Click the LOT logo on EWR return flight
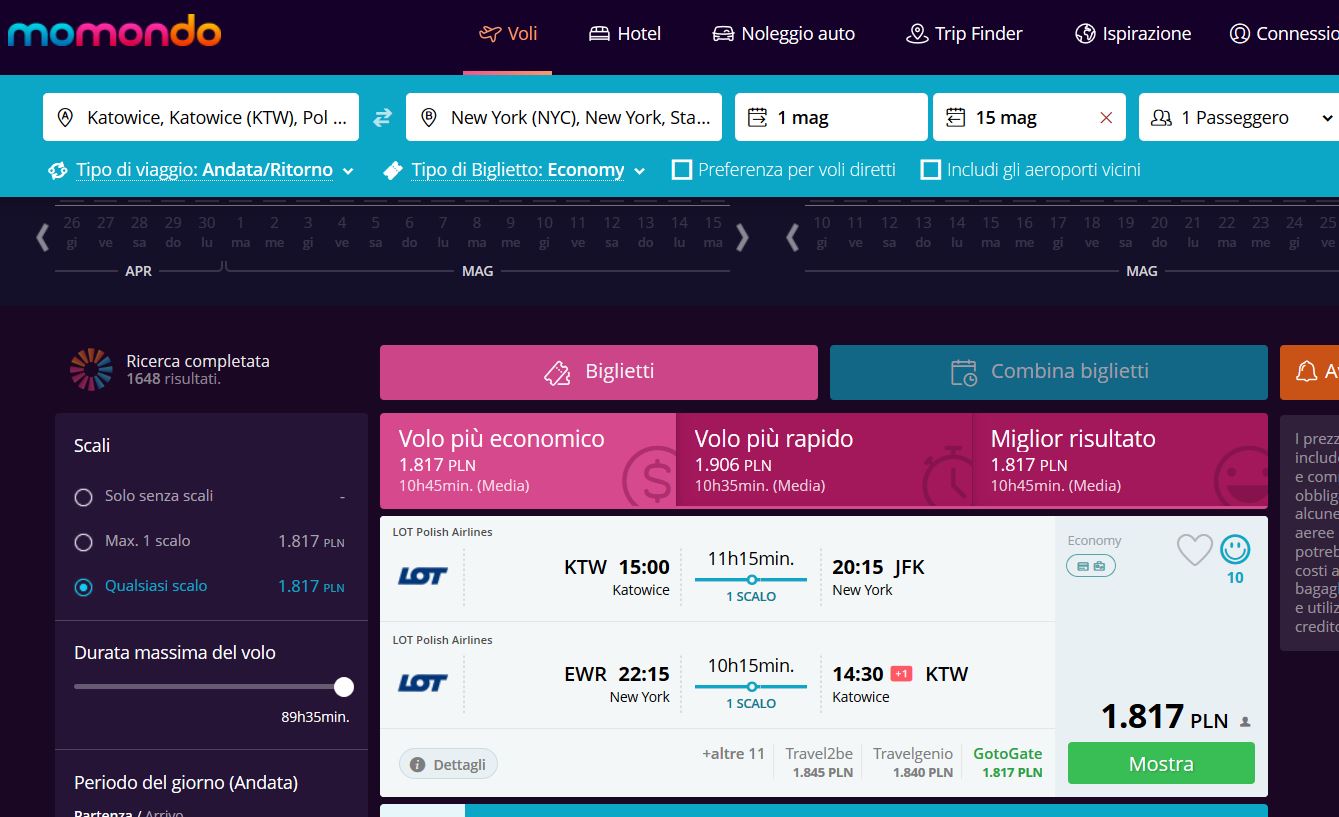This screenshot has width=1339, height=817. coord(423,683)
